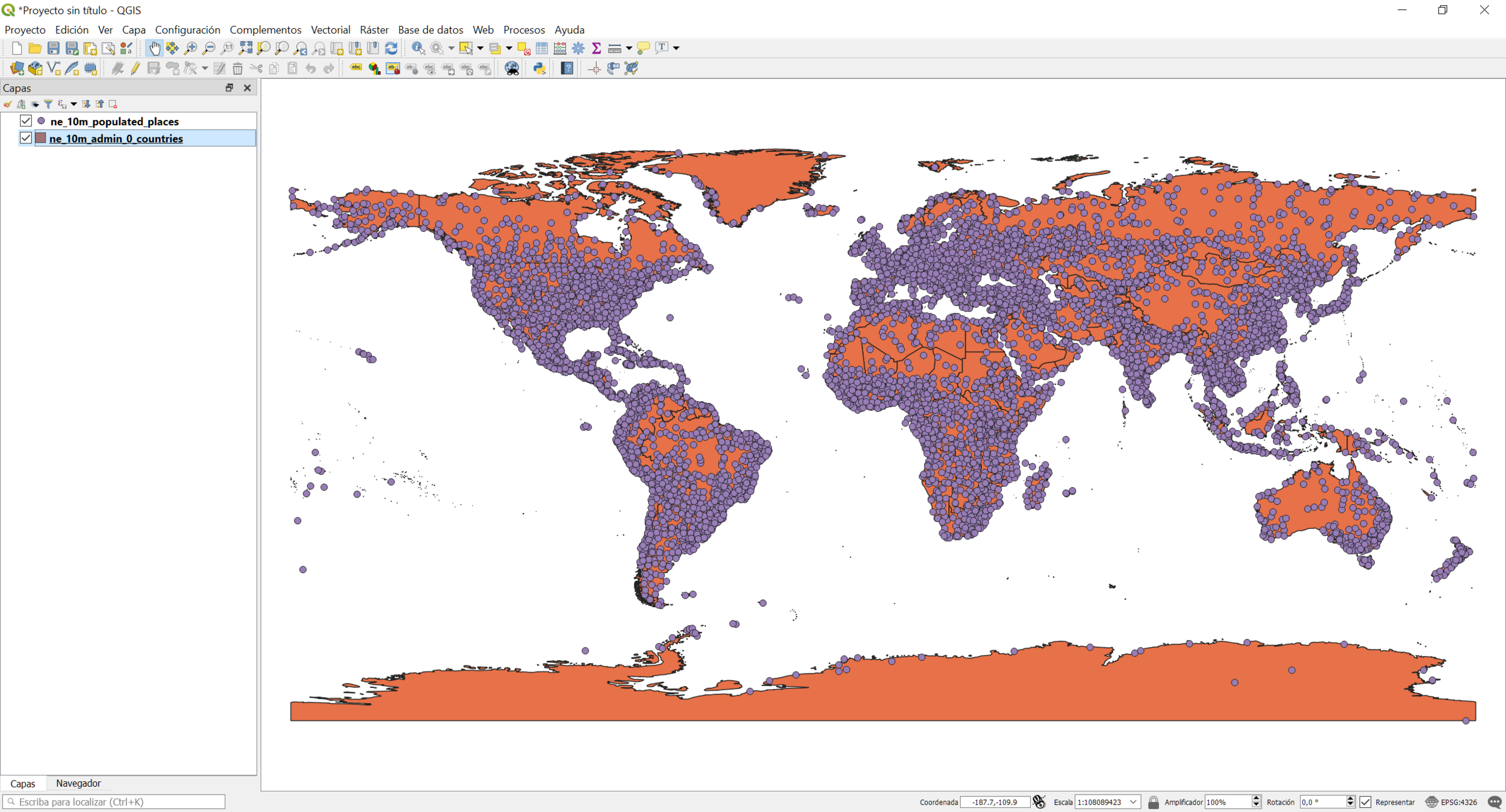This screenshot has width=1506, height=812.
Task: Click the EPSG:4326 CRS button
Action: click(1452, 802)
